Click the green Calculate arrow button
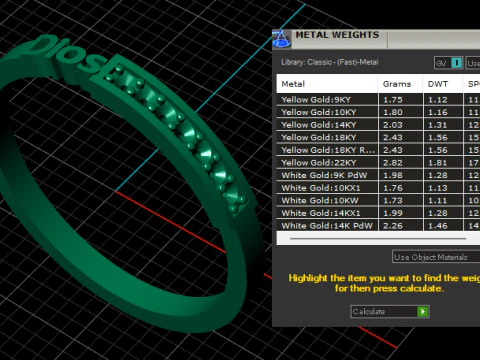The image size is (480, 360). coord(423,312)
